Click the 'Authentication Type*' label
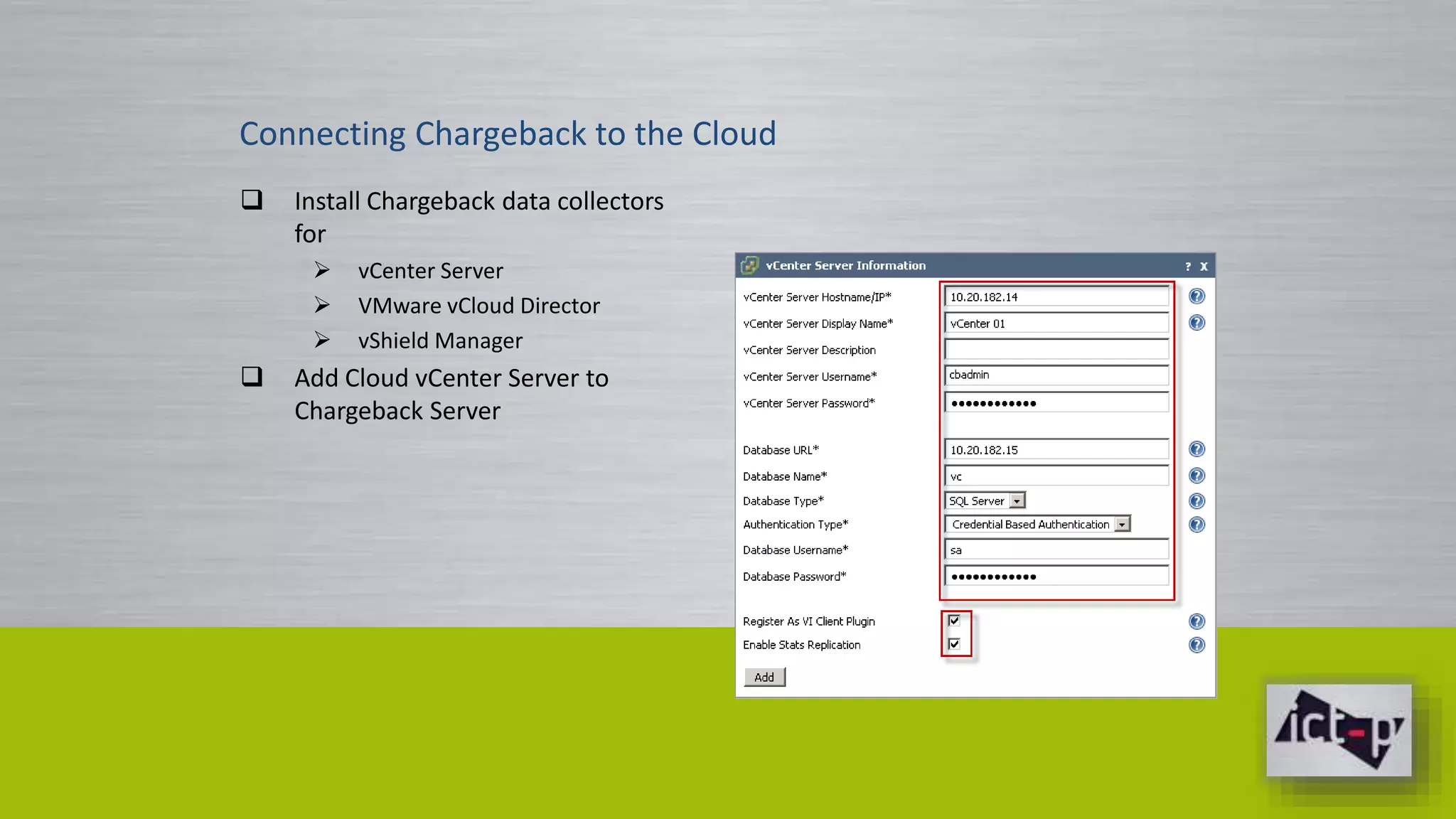 pyautogui.click(x=796, y=525)
